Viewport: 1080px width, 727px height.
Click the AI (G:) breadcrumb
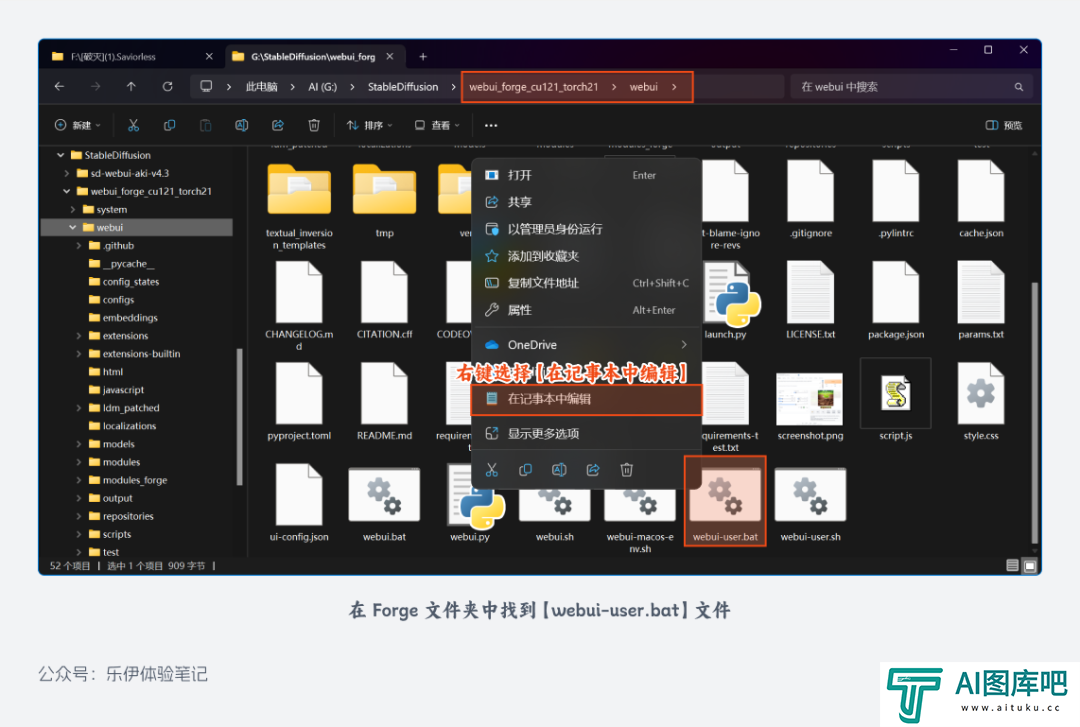pos(322,87)
